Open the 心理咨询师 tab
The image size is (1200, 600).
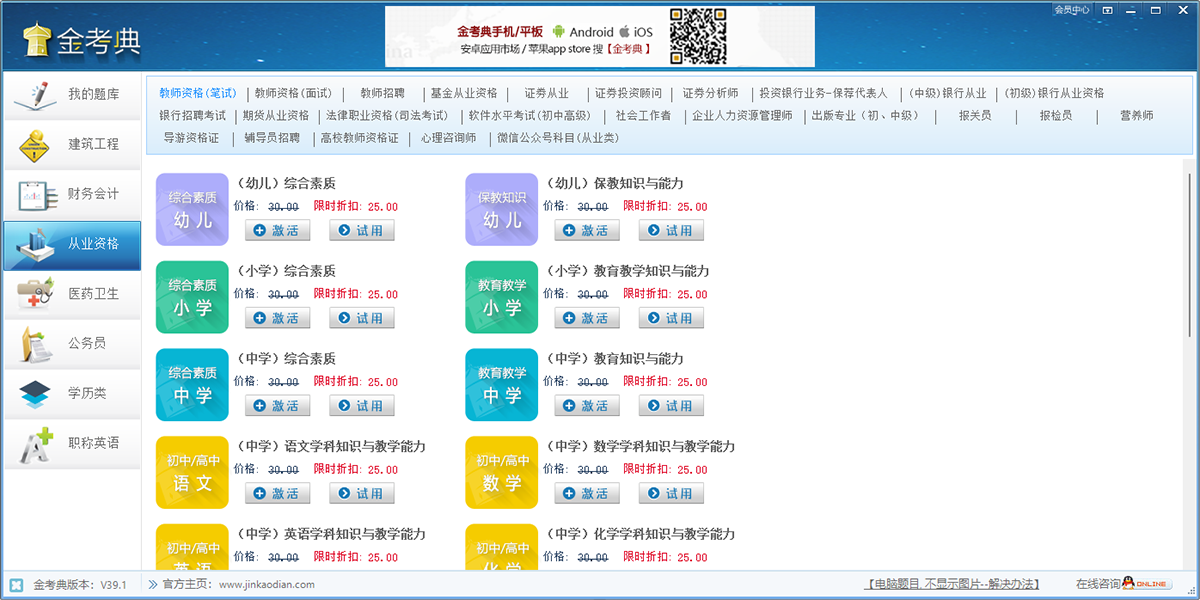point(448,138)
